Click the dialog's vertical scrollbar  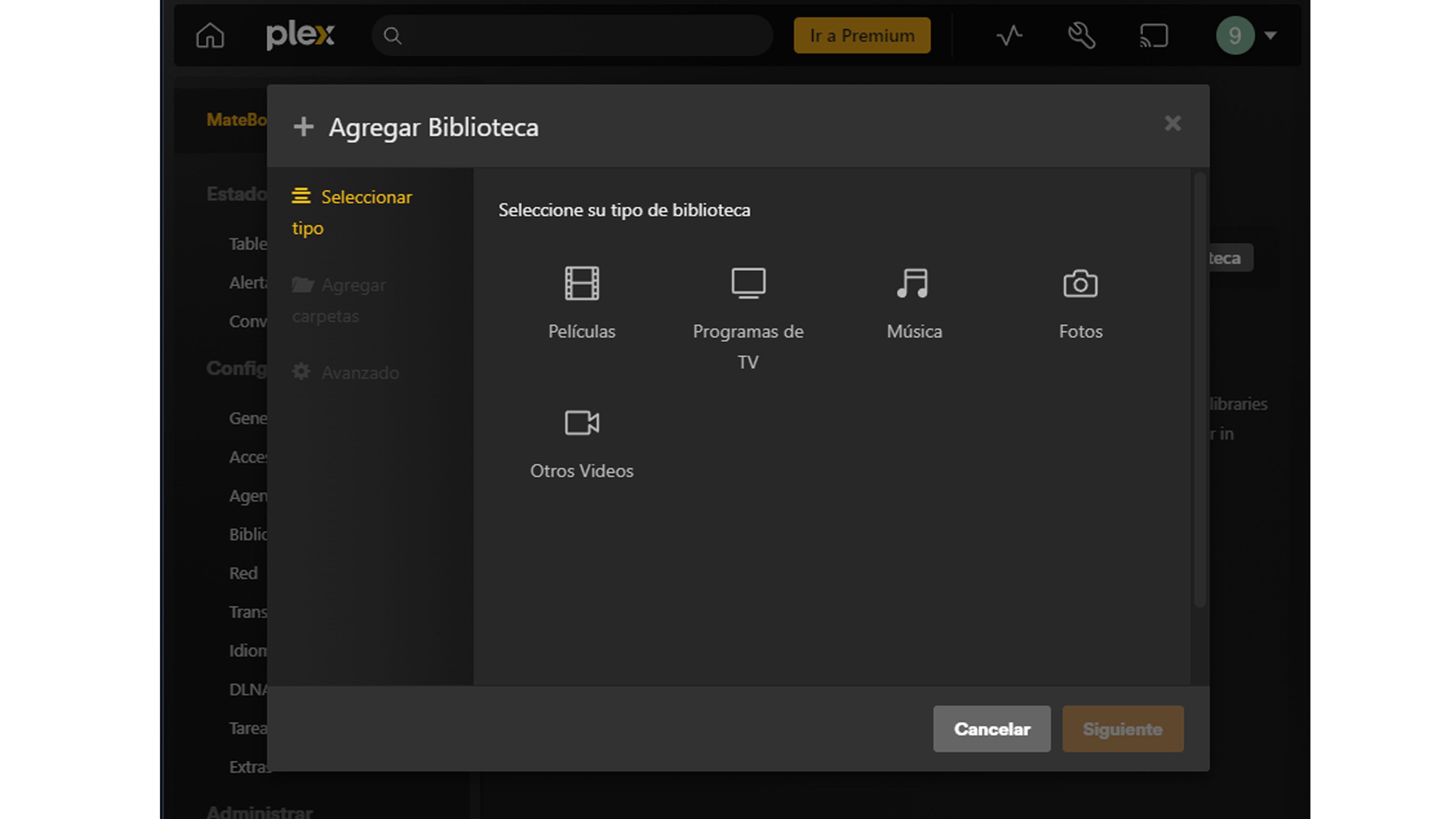pos(1199,390)
